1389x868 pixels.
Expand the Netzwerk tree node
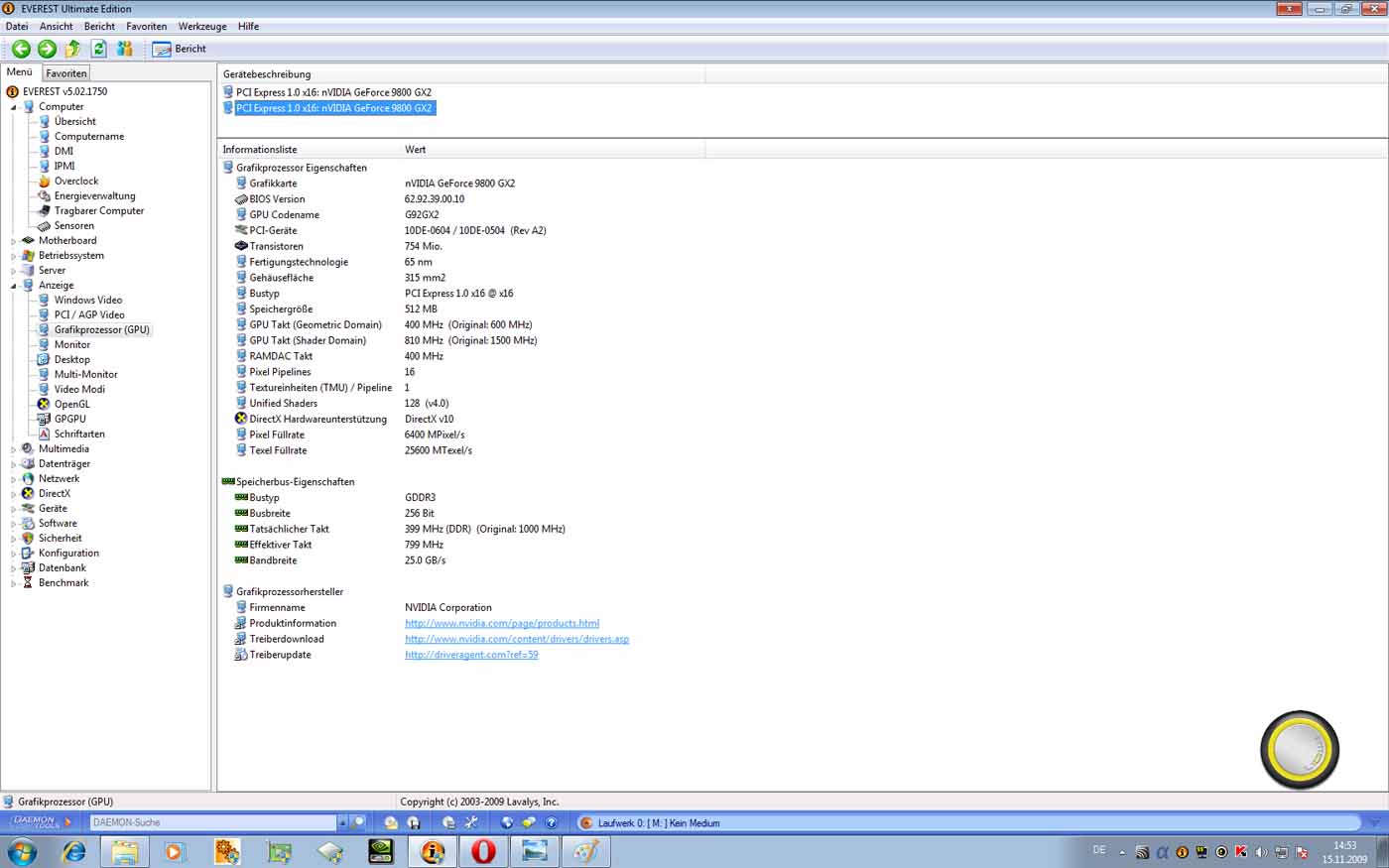[14, 479]
